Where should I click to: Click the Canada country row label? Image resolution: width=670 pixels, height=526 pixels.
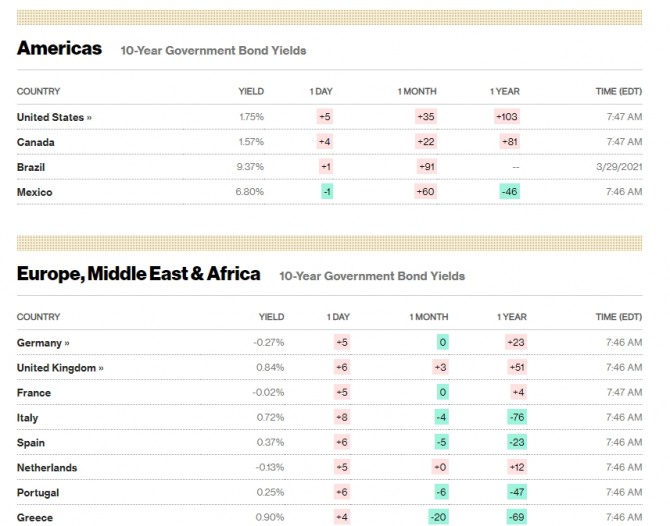36,142
